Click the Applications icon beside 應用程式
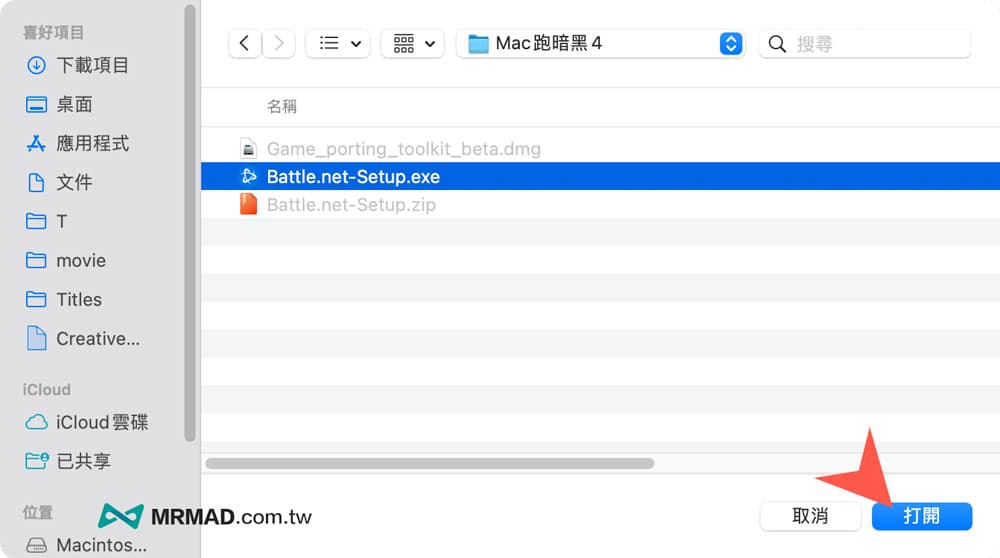This screenshot has width=1000, height=558. coord(36,143)
